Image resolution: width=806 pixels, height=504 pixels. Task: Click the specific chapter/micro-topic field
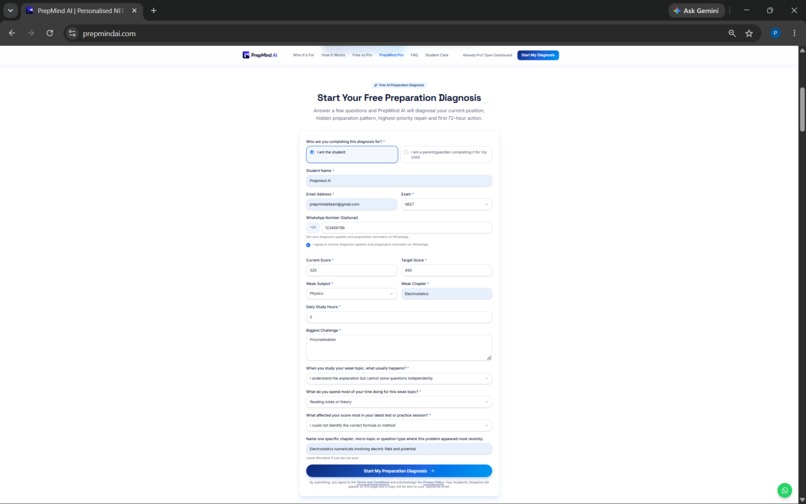(x=399, y=449)
